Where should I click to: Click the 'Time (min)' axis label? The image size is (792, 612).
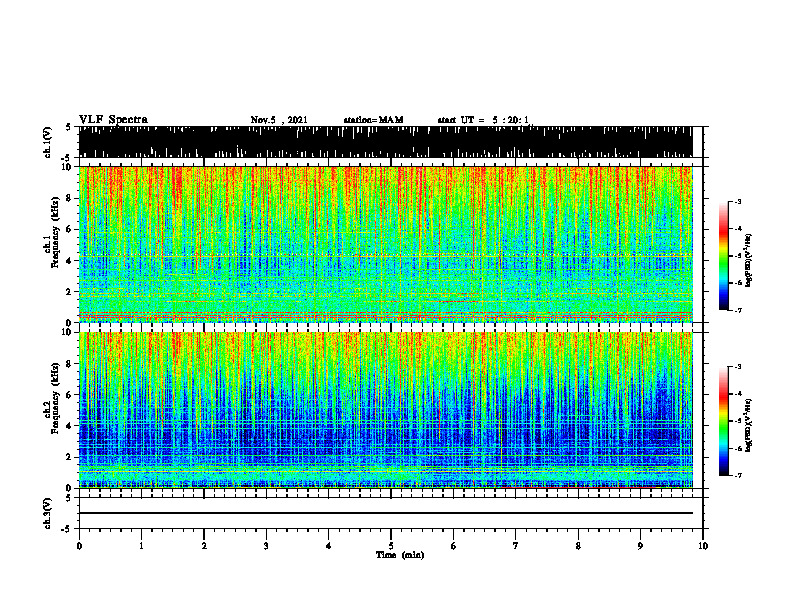pyautogui.click(x=400, y=555)
